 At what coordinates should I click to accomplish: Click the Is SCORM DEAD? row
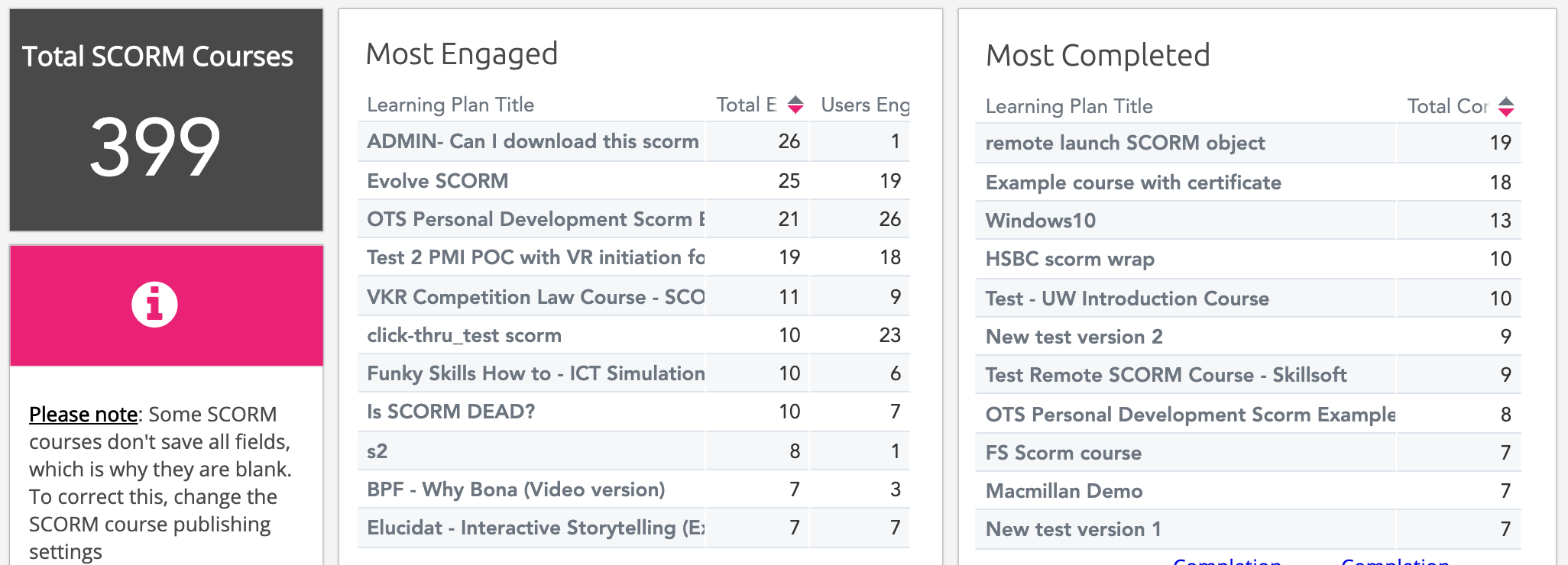(451, 412)
